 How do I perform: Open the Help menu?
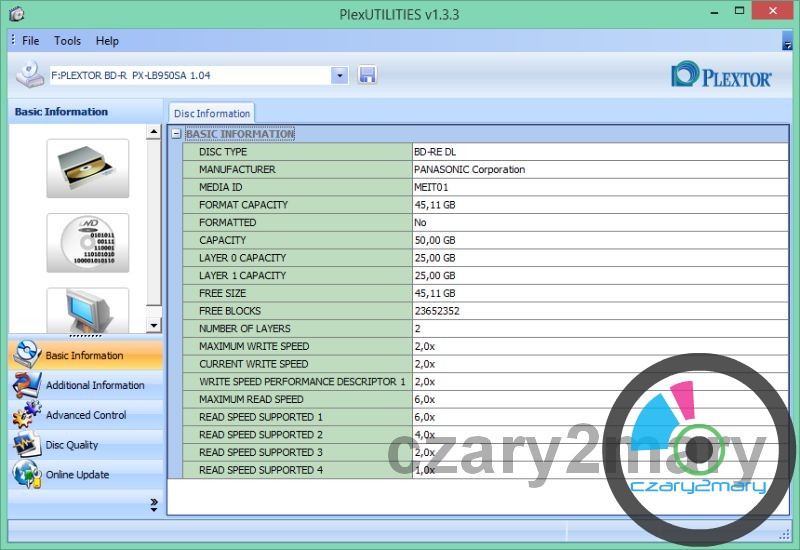(x=107, y=41)
